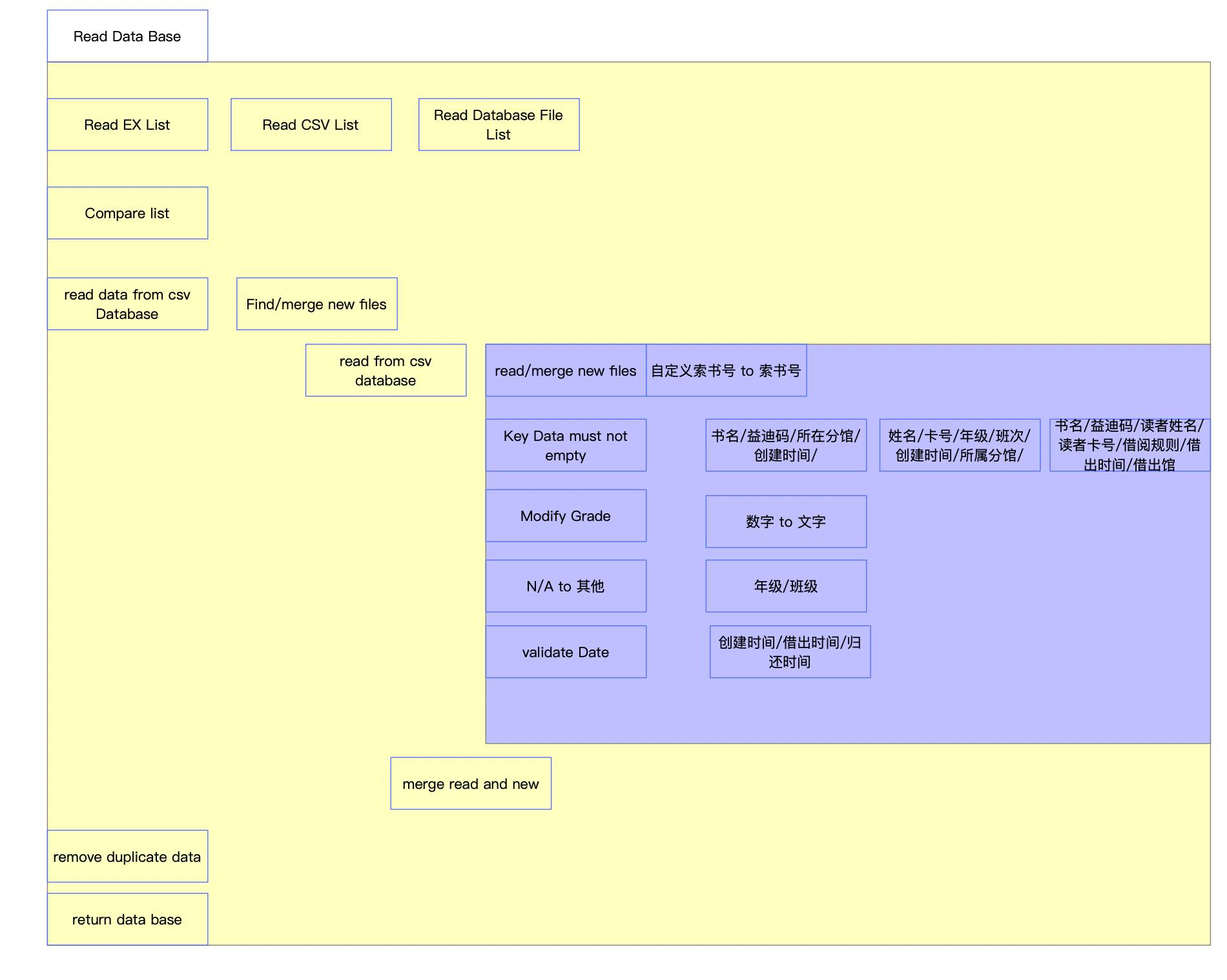The width and height of the screenshot is (1227, 980).
Task: Select the Find/merge new files box
Action: [x=316, y=304]
